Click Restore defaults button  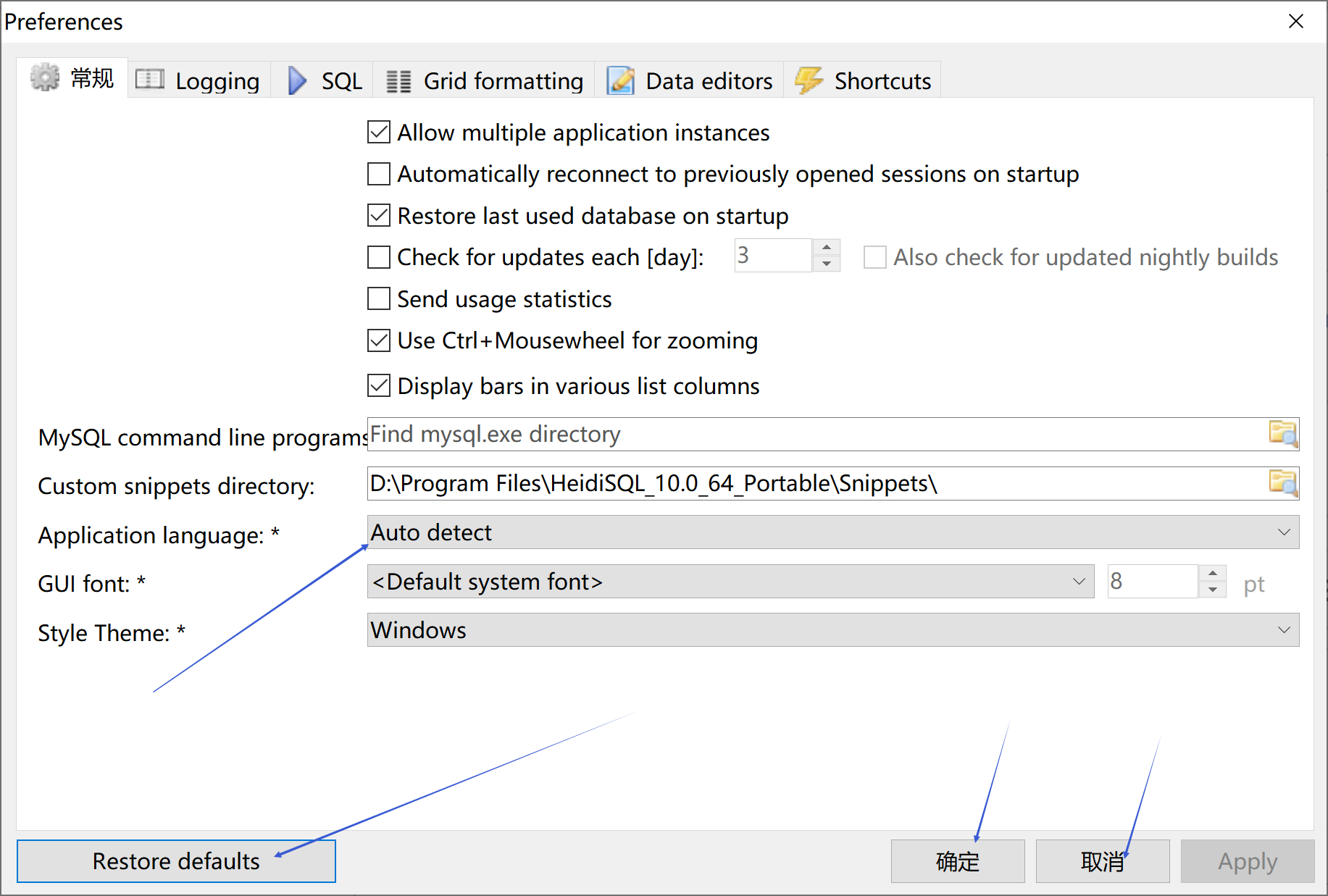click(x=176, y=861)
